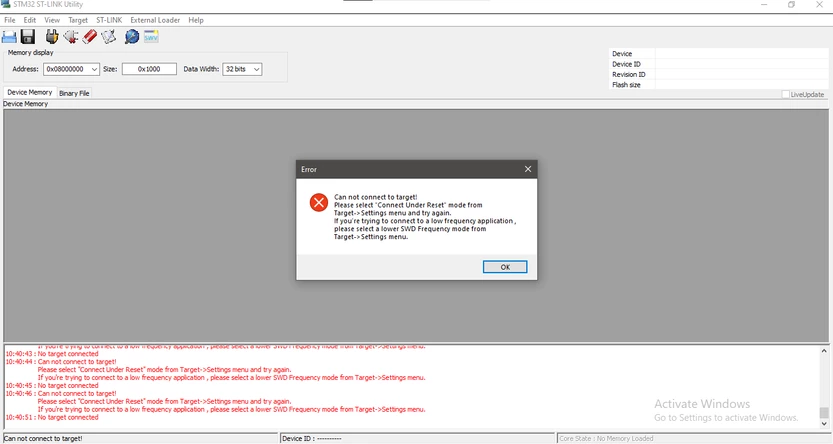Restore down the ST-LINK Utility window
This screenshot has width=833, height=444.
tap(792, 4)
